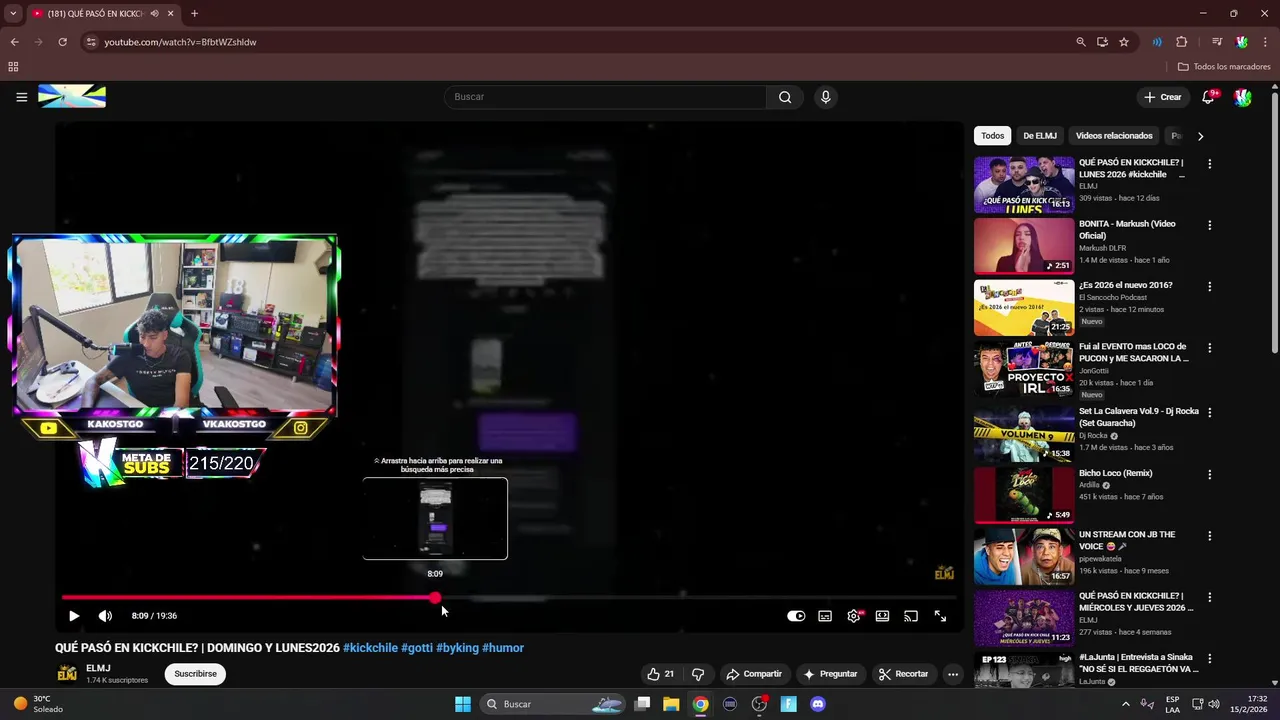Like the video
The image size is (1280, 720).
[660, 674]
